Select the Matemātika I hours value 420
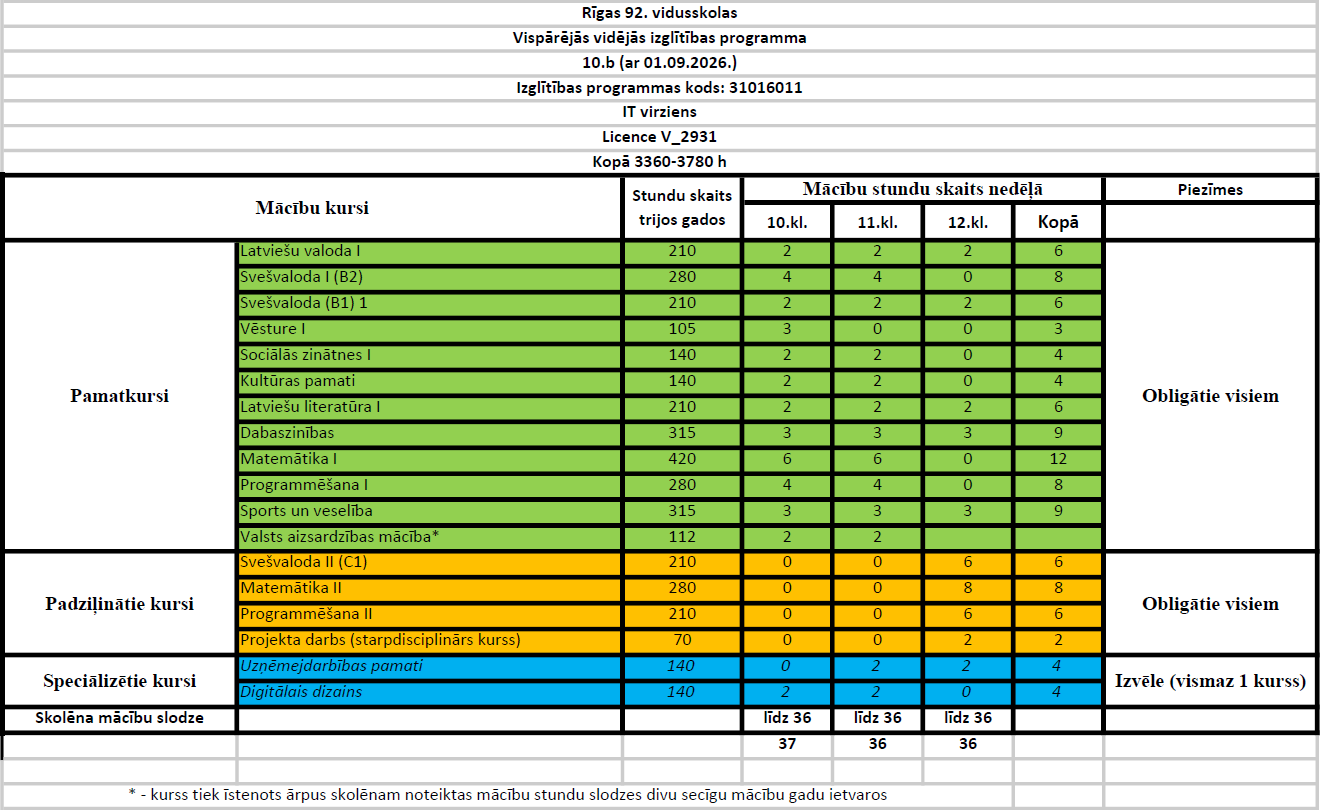1320x810 pixels. [682, 459]
